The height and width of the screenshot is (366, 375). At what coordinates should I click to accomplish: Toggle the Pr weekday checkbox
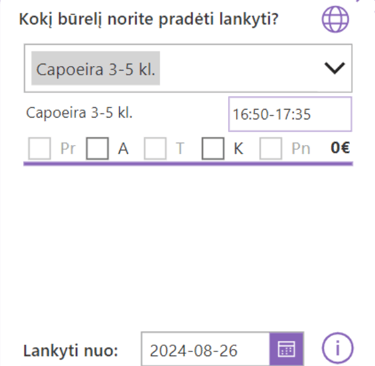[40, 148]
